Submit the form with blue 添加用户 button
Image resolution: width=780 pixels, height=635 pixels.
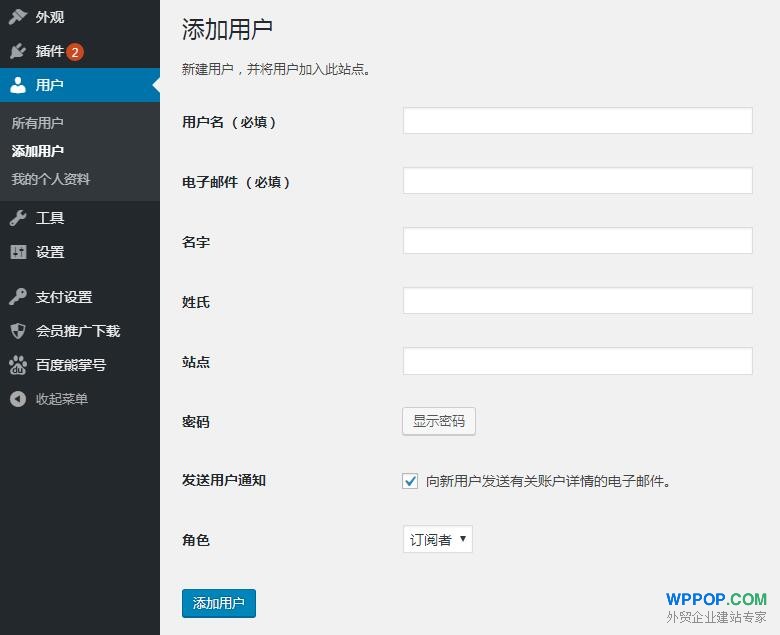[x=218, y=603]
